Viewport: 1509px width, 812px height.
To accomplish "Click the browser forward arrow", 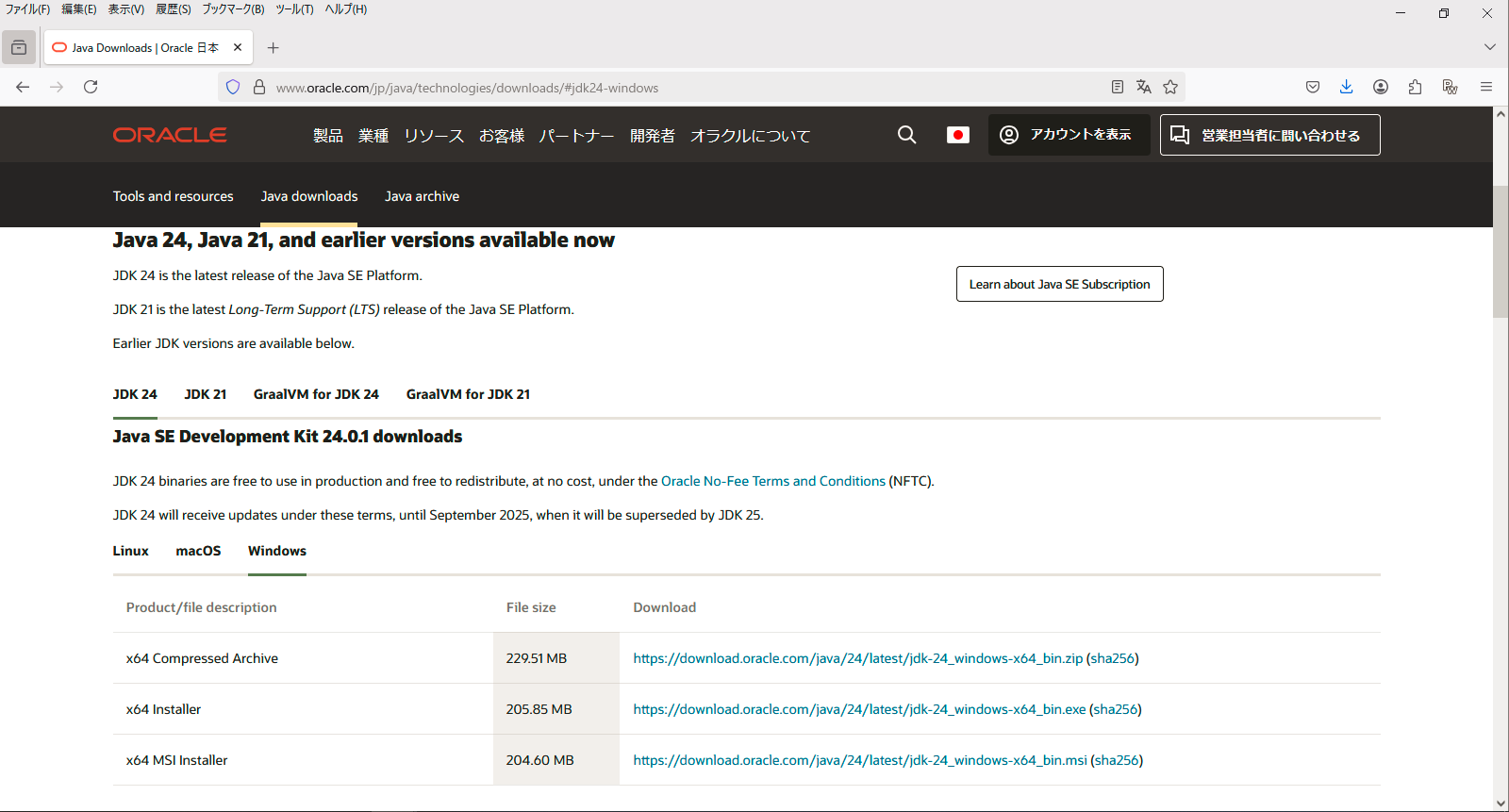I will pos(57,87).
